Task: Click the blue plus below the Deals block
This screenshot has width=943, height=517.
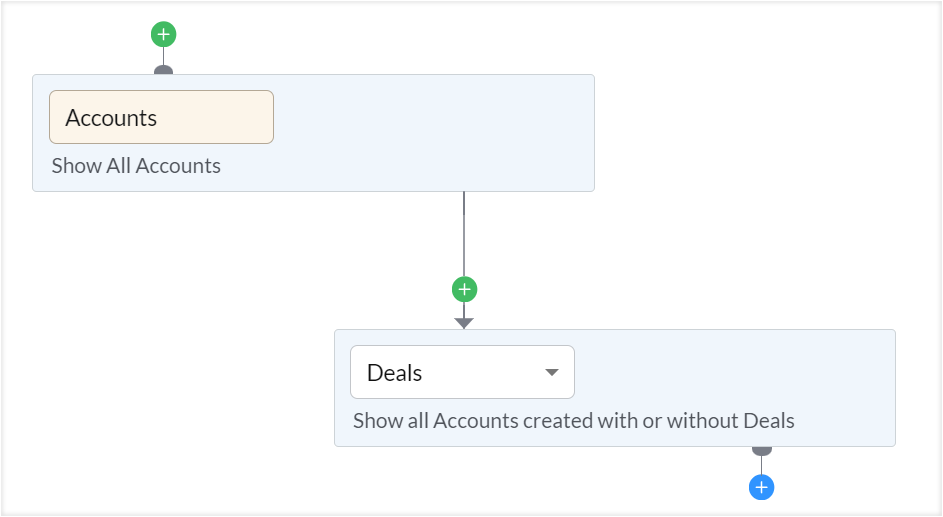Action: point(761,487)
